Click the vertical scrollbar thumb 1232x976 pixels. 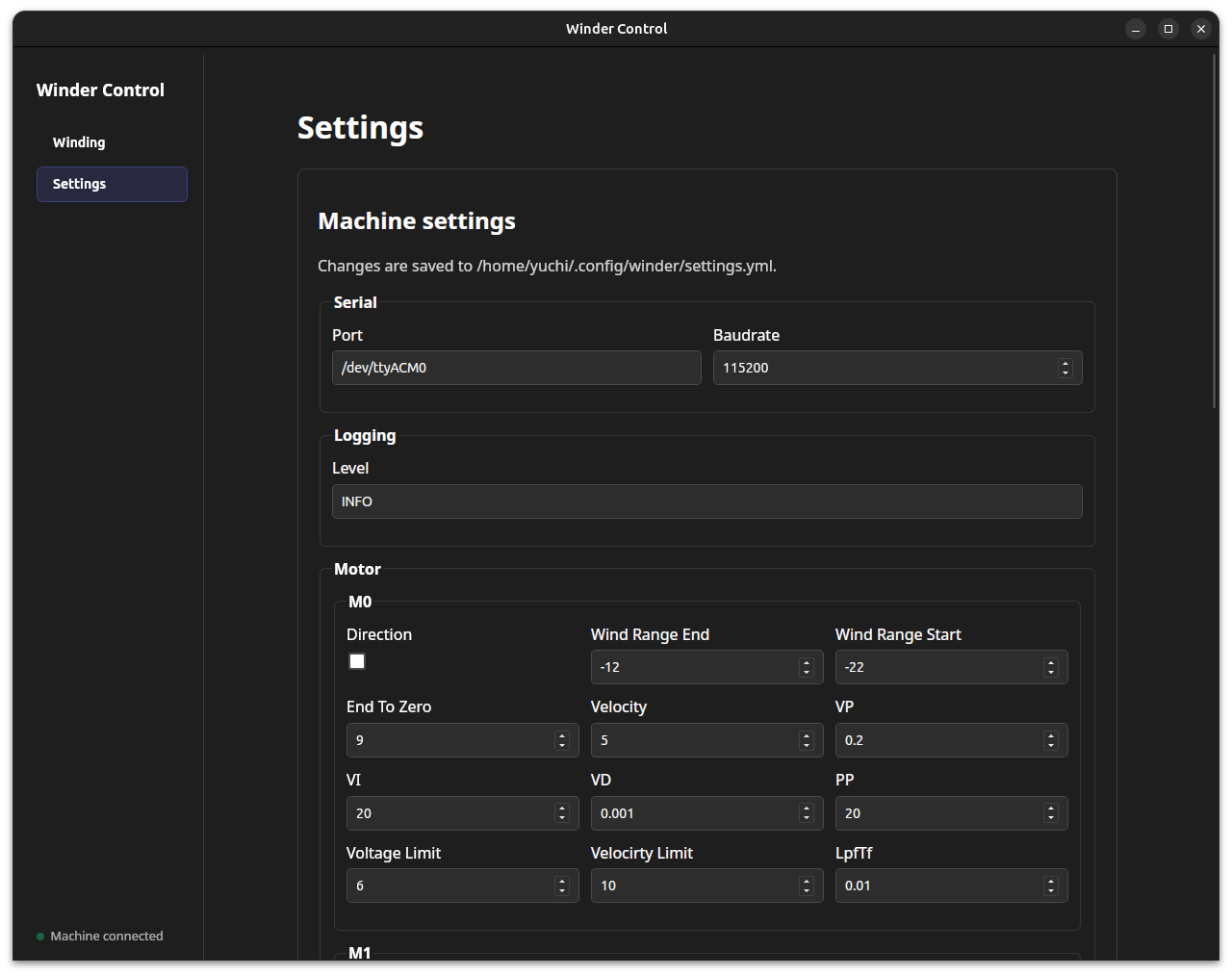tap(1215, 231)
